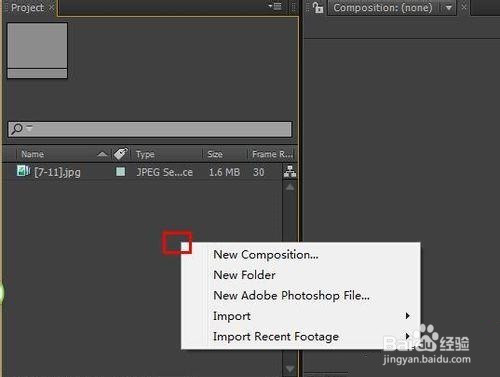
Task: Sort by Type column header
Action: (145, 154)
